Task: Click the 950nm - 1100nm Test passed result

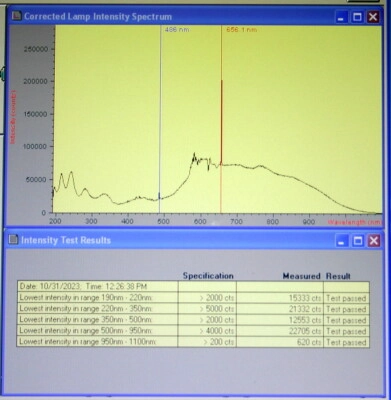Action: click(346, 342)
